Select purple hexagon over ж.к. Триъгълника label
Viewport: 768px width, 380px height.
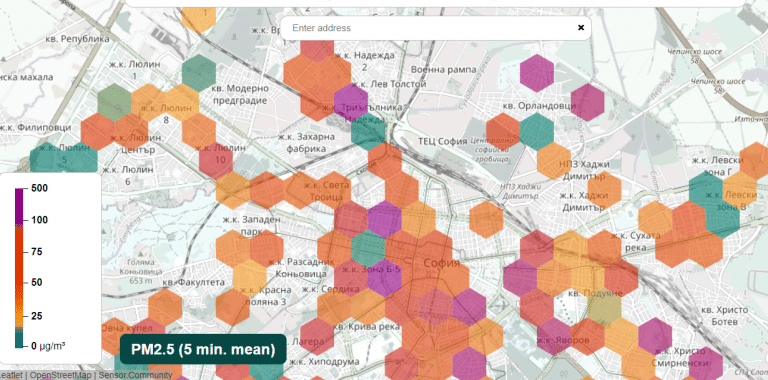tap(351, 103)
